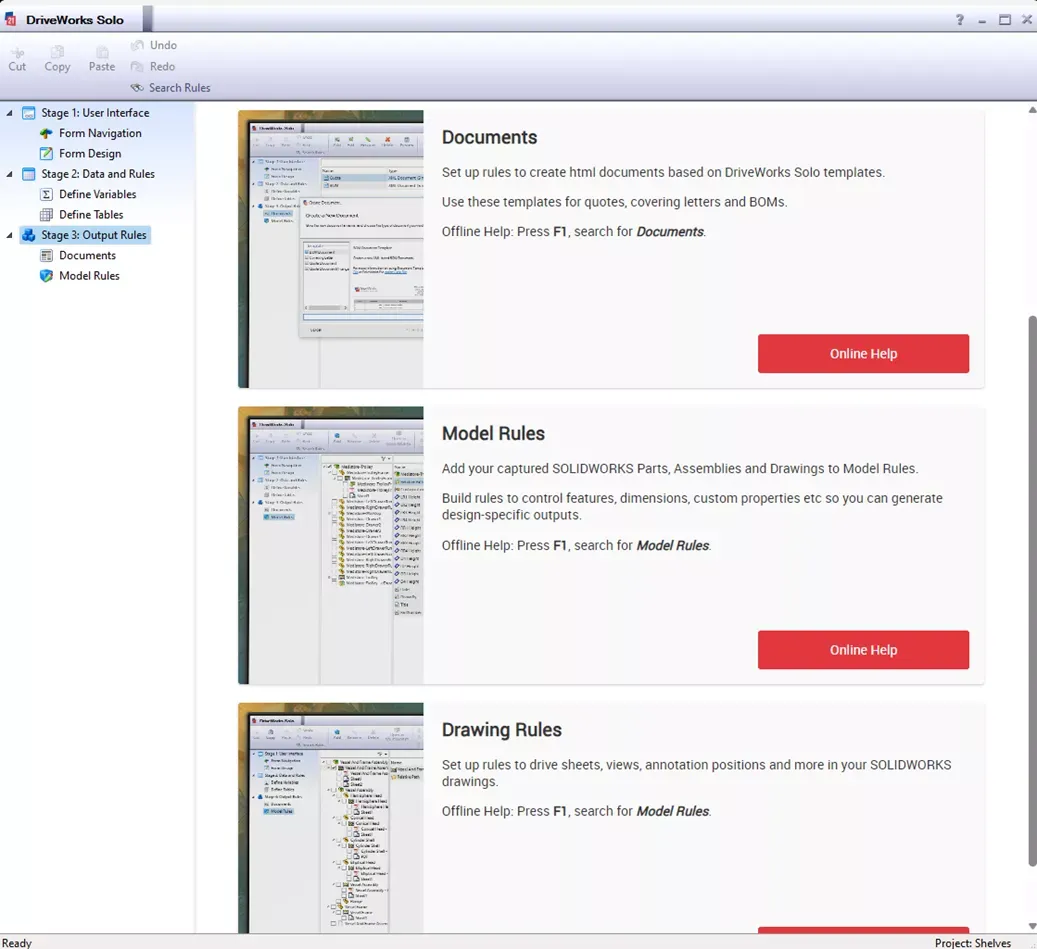Click the Stage 1 User Interface icon
This screenshot has height=949, width=1037.
tap(28, 112)
